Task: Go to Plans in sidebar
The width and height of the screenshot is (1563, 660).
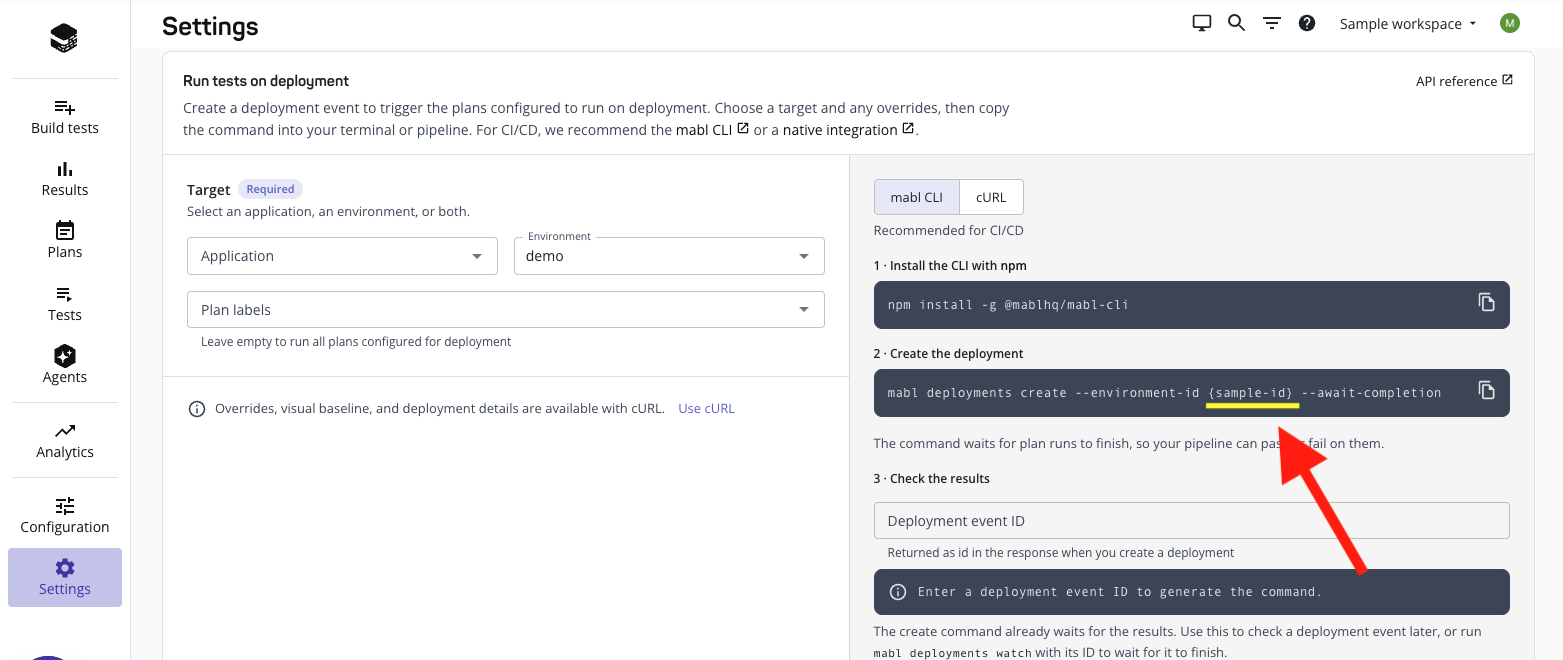Action: (65, 241)
